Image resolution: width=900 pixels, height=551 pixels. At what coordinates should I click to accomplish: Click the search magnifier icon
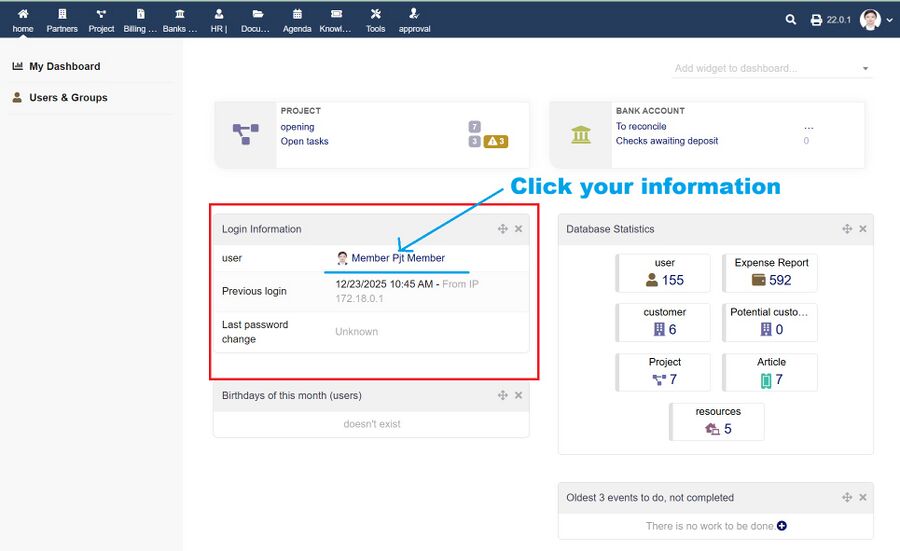point(791,20)
